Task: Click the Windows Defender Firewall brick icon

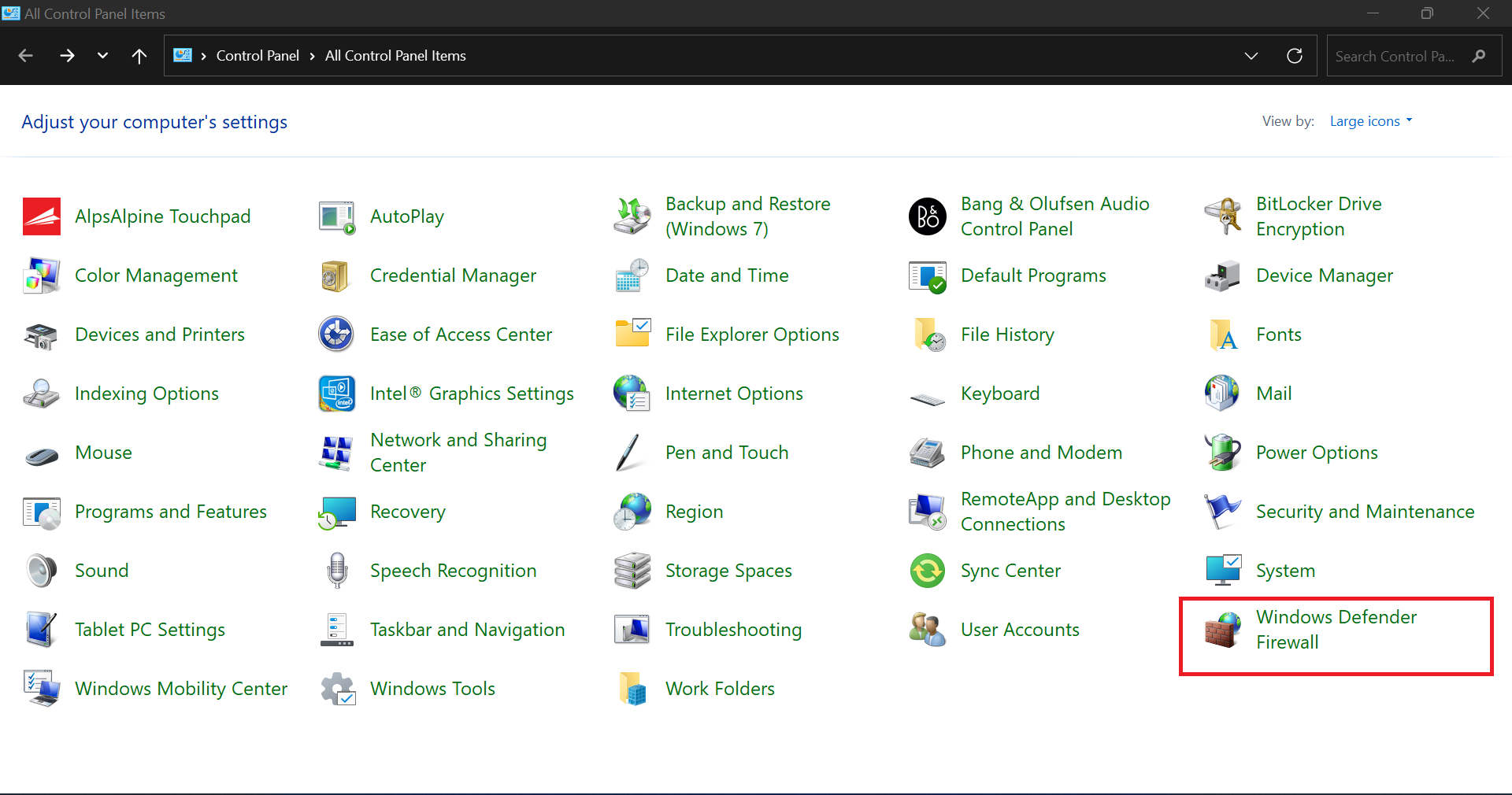Action: pos(1223,630)
